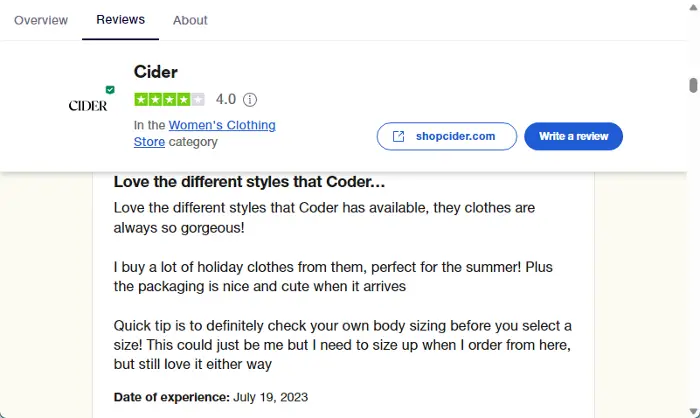Viewport: 700px width, 418px height.
Task: Open the About tab
Action: click(190, 20)
